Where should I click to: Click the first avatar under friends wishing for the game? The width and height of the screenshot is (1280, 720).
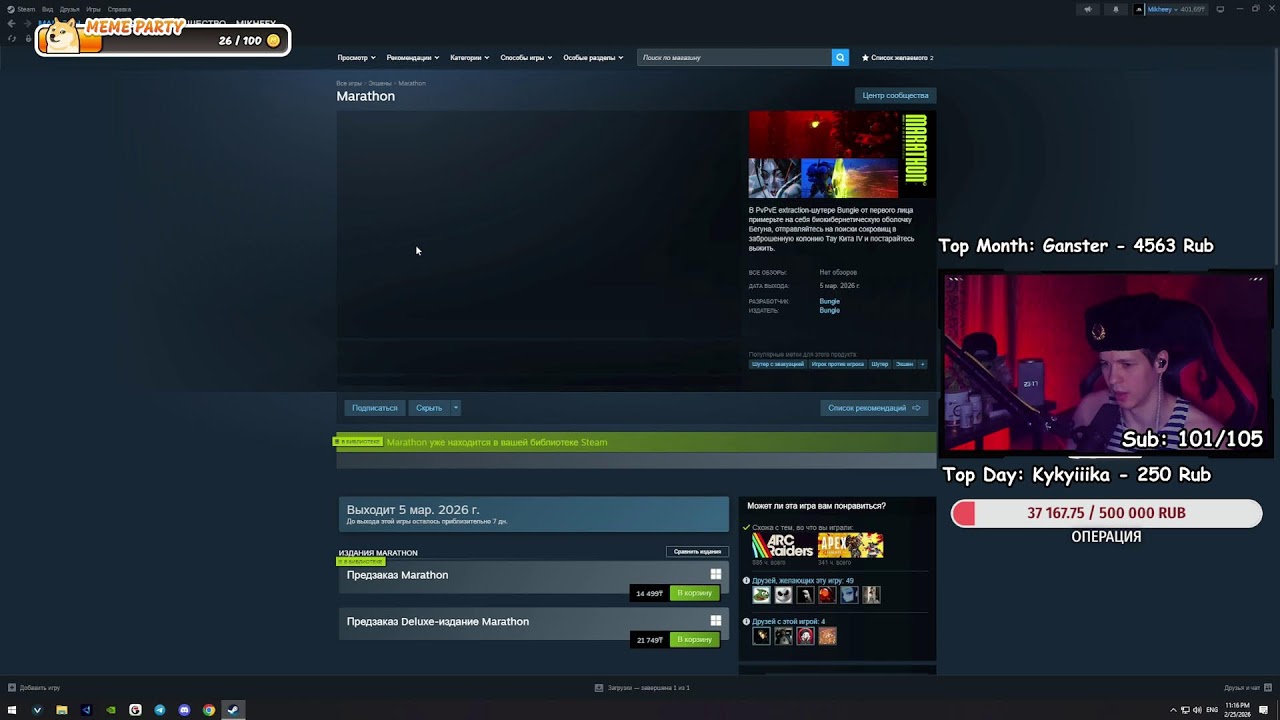[x=761, y=595]
